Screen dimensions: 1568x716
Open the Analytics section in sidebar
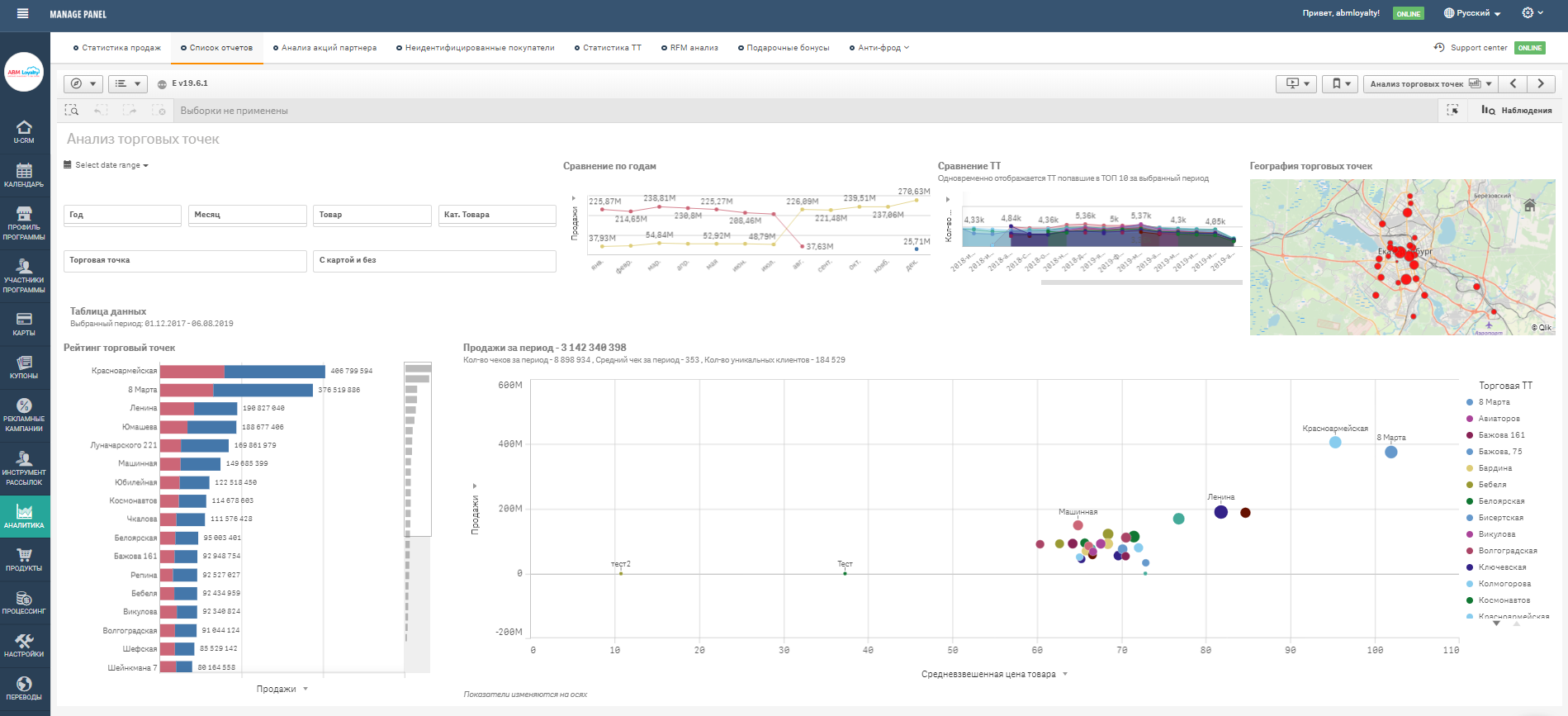coord(24,516)
